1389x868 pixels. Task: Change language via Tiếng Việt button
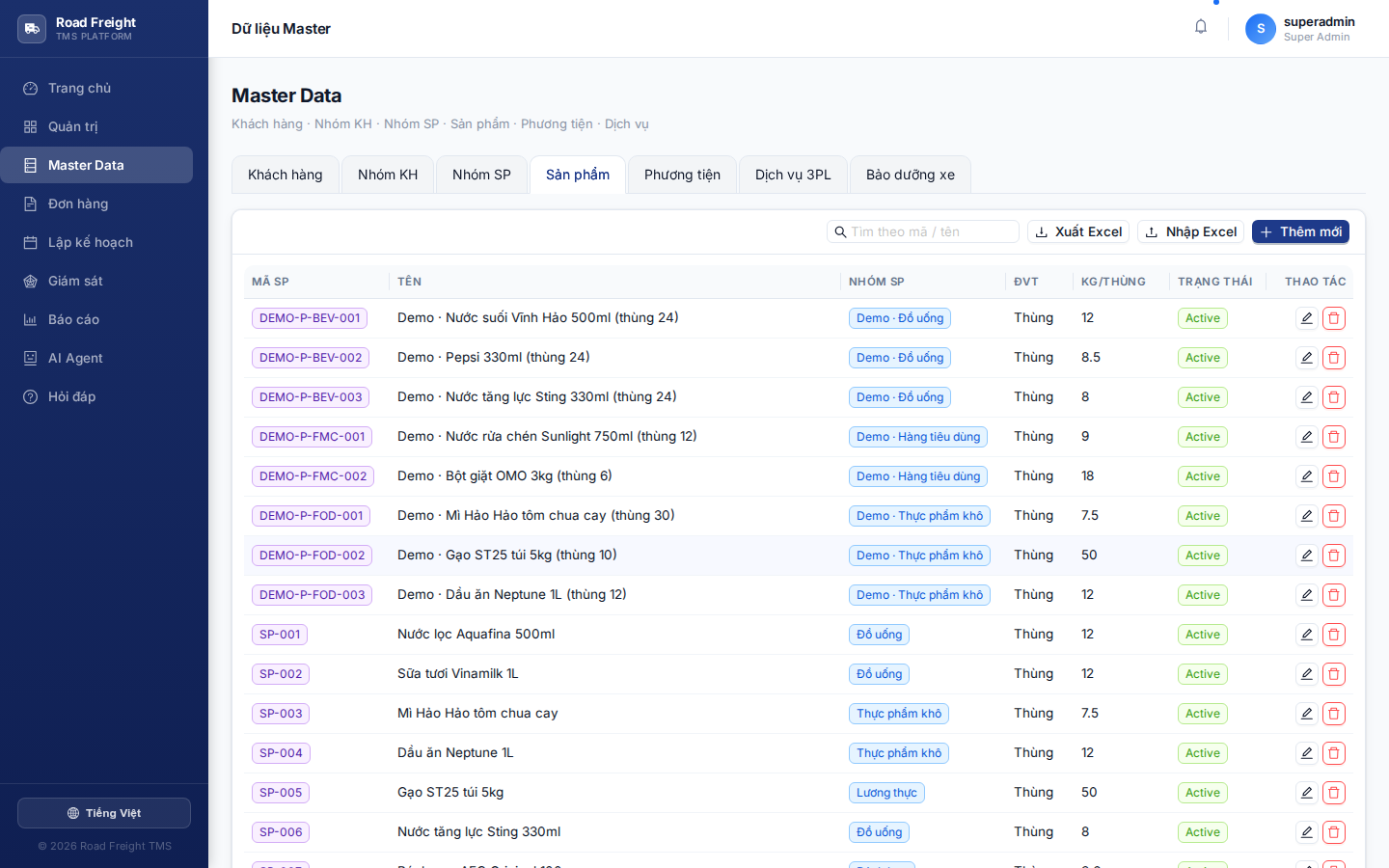pos(104,813)
